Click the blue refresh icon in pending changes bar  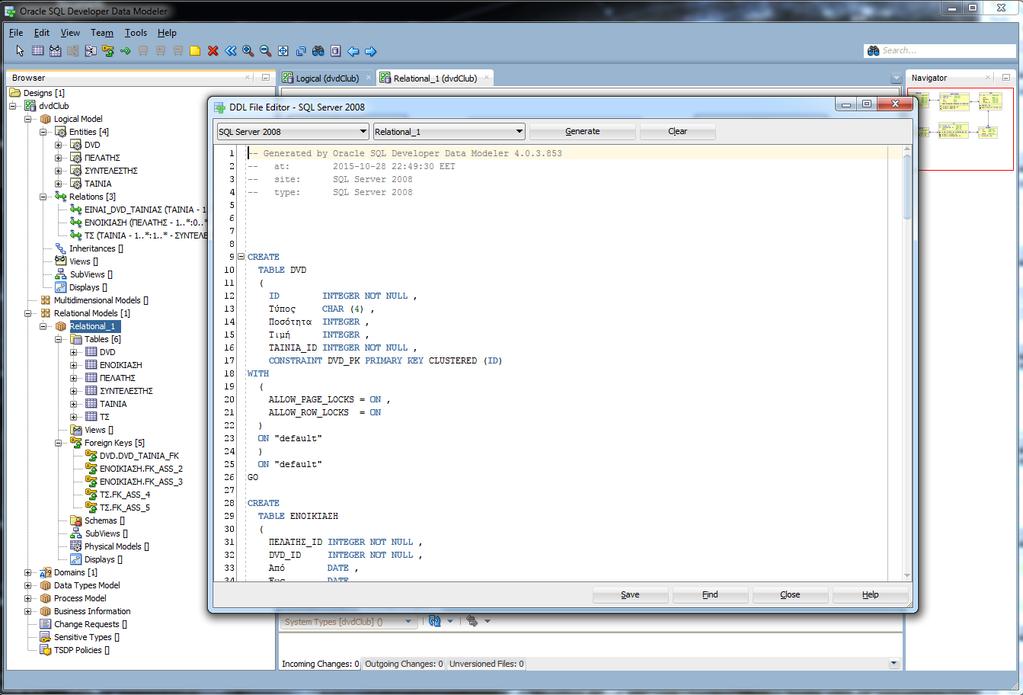click(435, 621)
